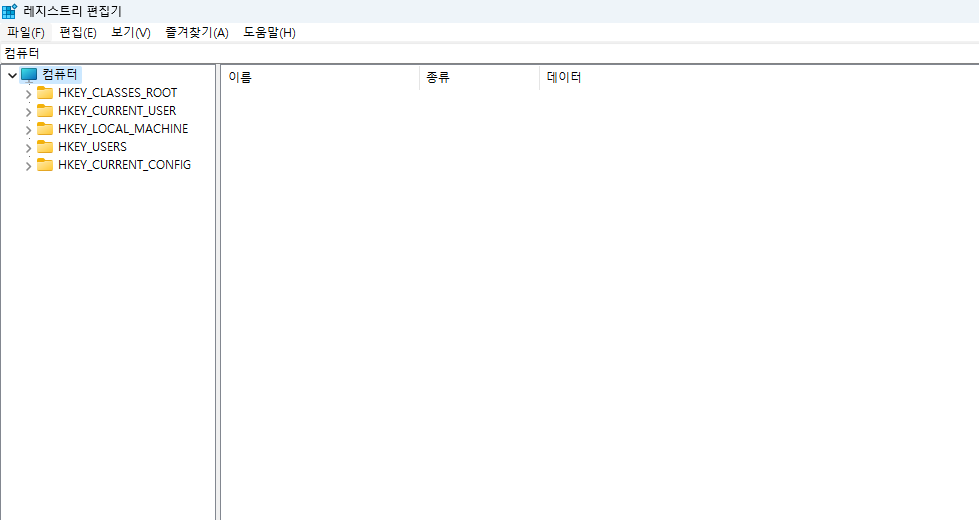
Task: Expand HKEY_CLASSES_ROOT chevron
Action: [28, 94]
